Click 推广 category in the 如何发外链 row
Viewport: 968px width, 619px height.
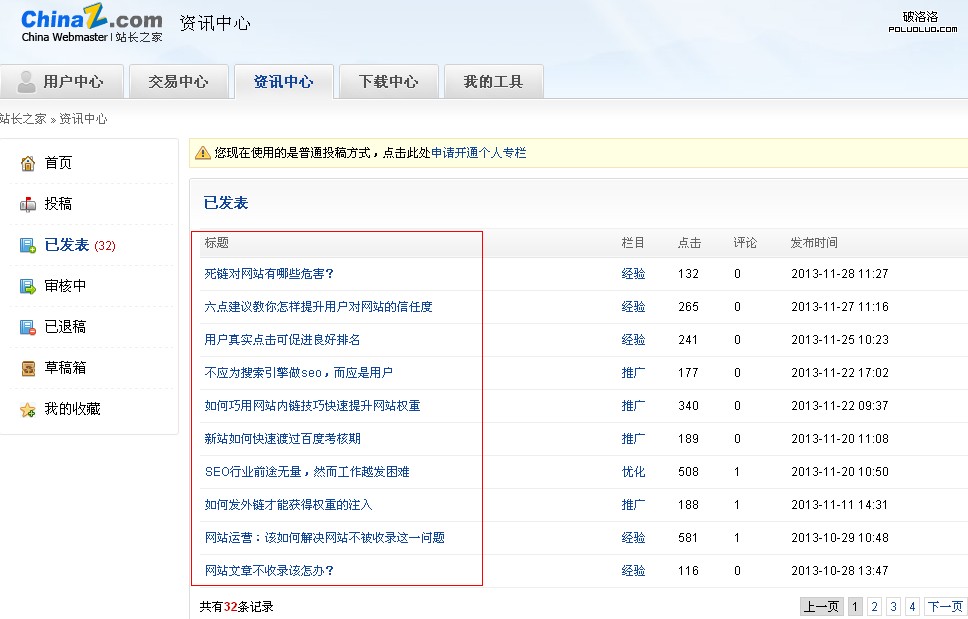(x=633, y=505)
